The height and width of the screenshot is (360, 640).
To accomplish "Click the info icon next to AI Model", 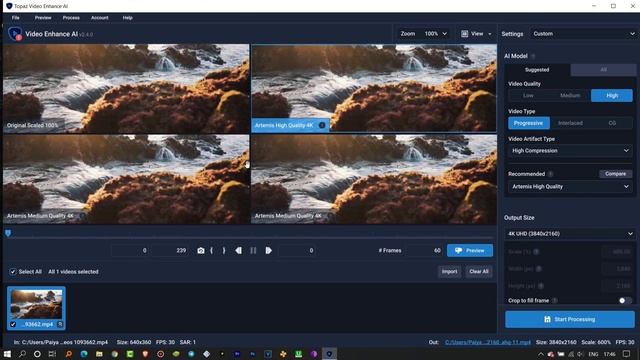I will click(533, 56).
